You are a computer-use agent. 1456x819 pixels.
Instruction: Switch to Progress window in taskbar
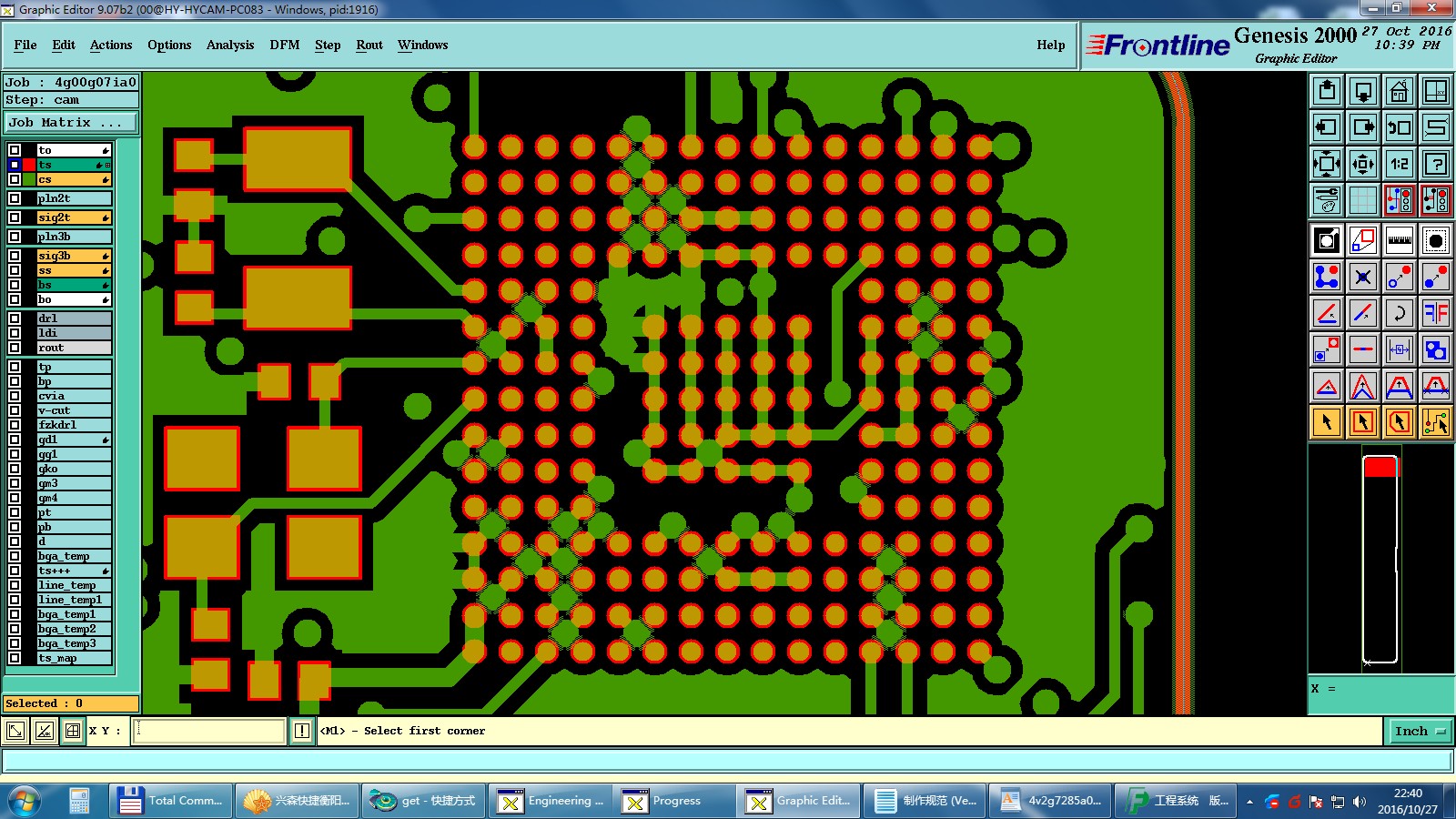[x=675, y=801]
